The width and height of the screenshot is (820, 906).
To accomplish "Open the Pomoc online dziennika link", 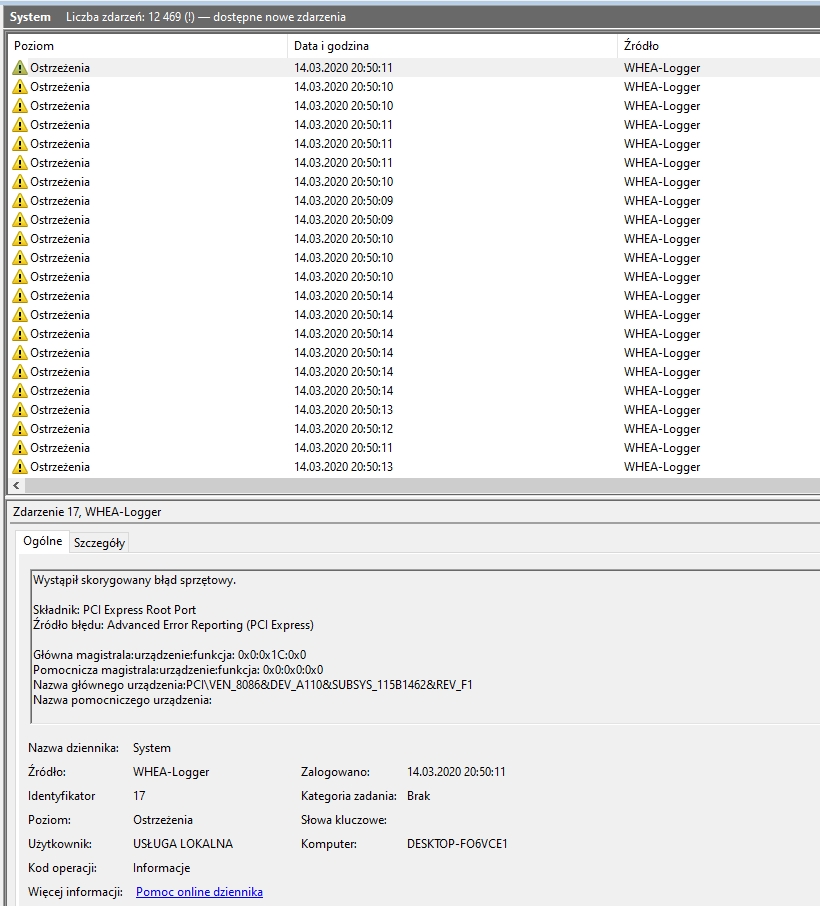I will tap(198, 891).
